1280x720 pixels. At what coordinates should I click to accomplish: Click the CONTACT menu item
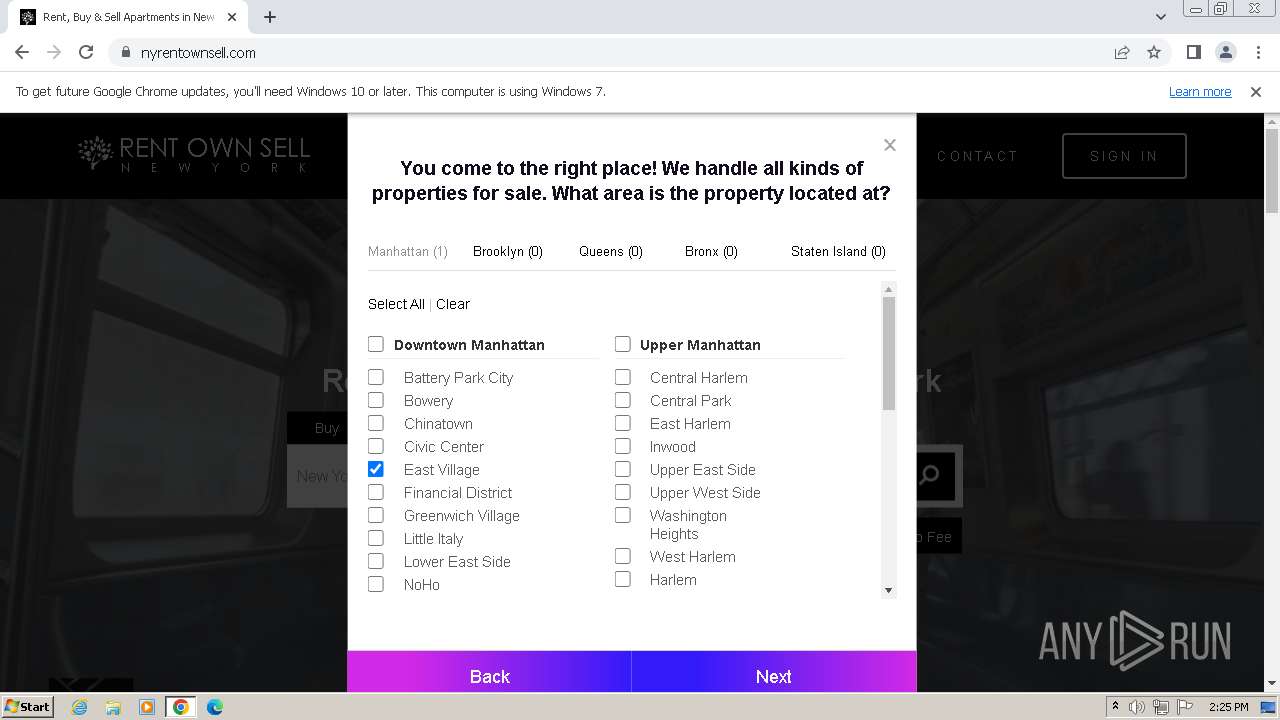(x=977, y=156)
